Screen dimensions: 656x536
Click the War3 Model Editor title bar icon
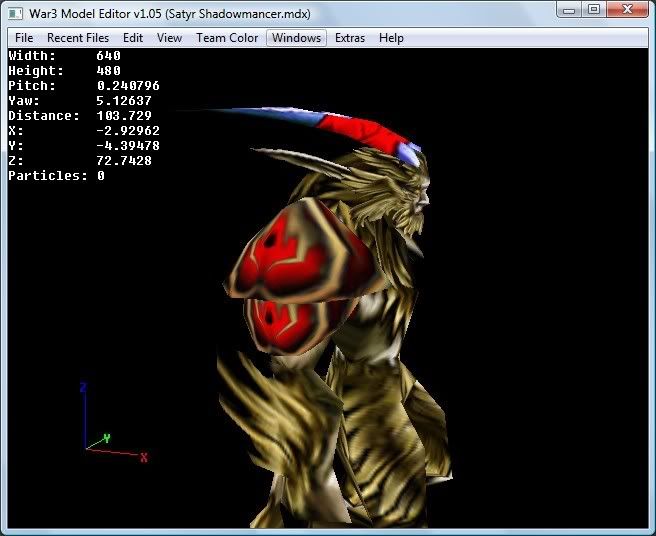(15, 13)
